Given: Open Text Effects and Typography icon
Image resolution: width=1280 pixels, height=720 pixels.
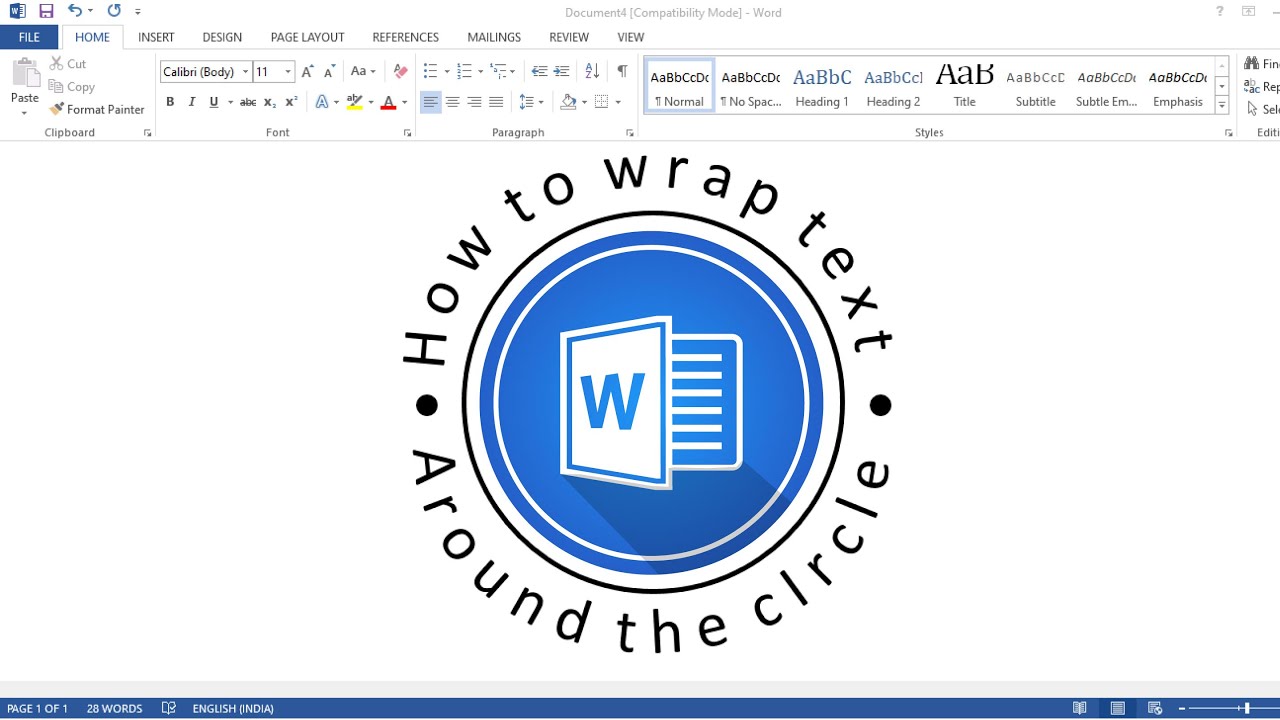Looking at the screenshot, I should [321, 102].
